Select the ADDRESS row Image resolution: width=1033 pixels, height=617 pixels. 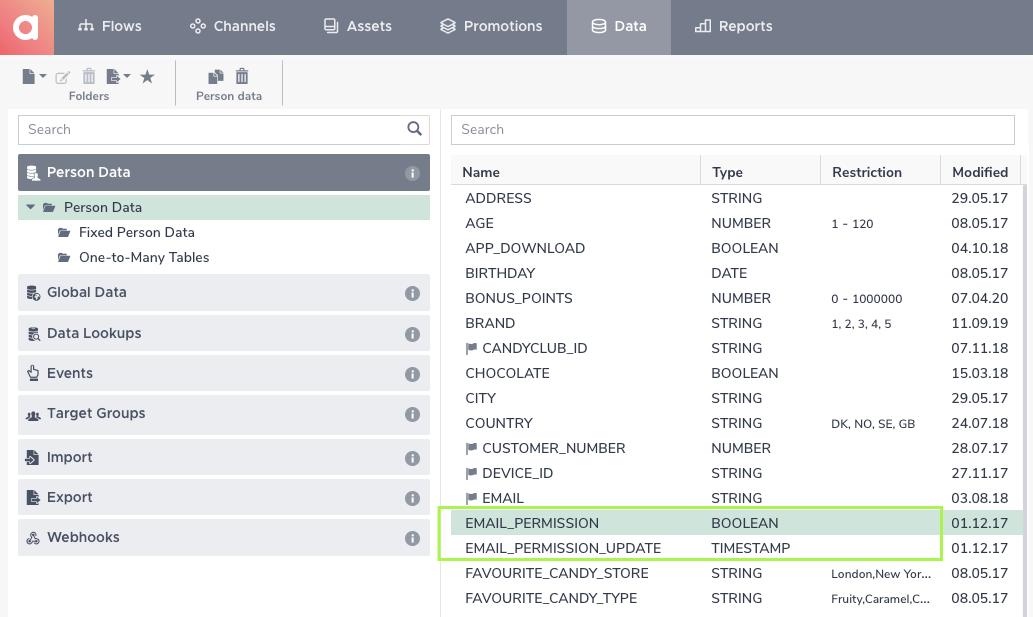click(x=737, y=198)
